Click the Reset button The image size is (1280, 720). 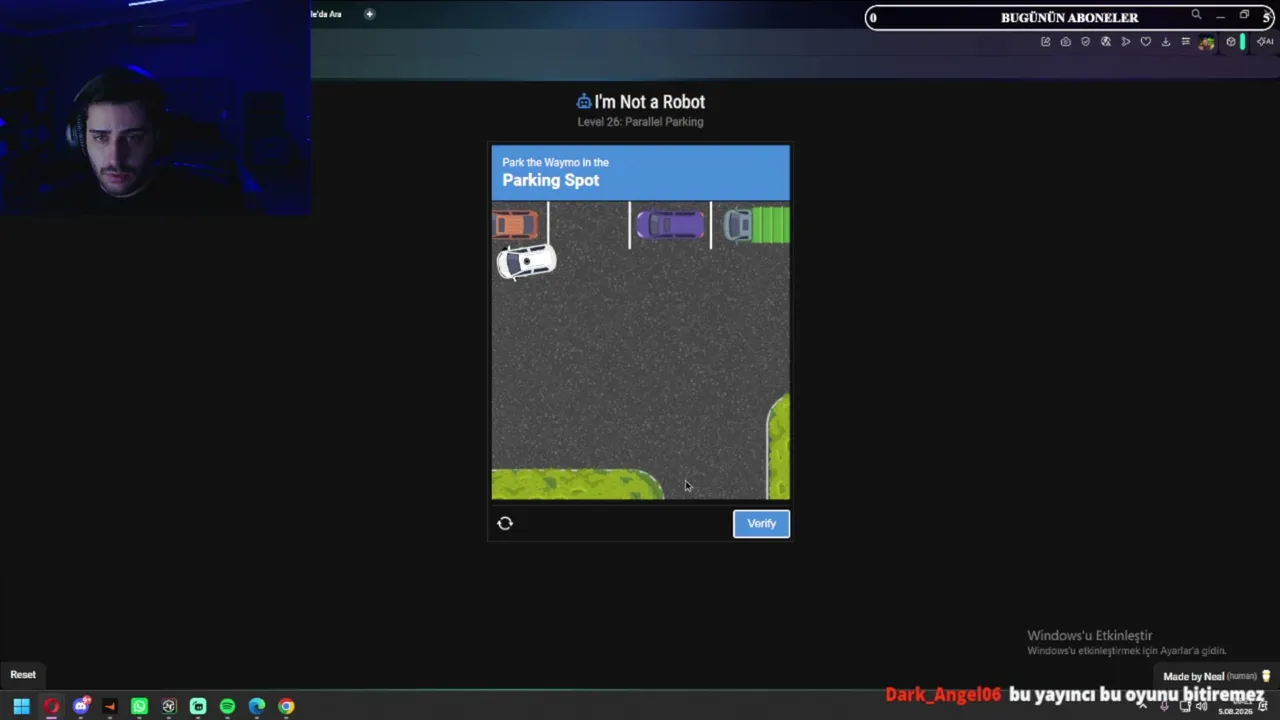[23, 675]
